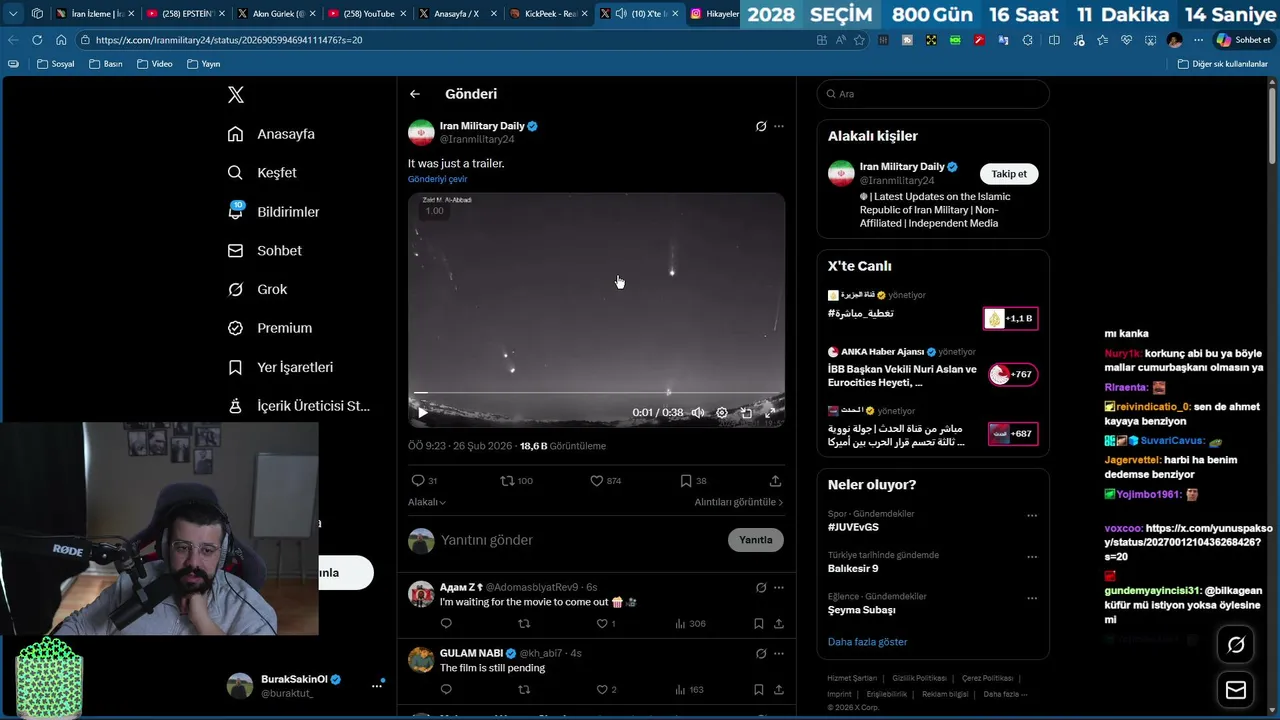
Task: Share GULAM NABI's reply
Action: point(778,689)
